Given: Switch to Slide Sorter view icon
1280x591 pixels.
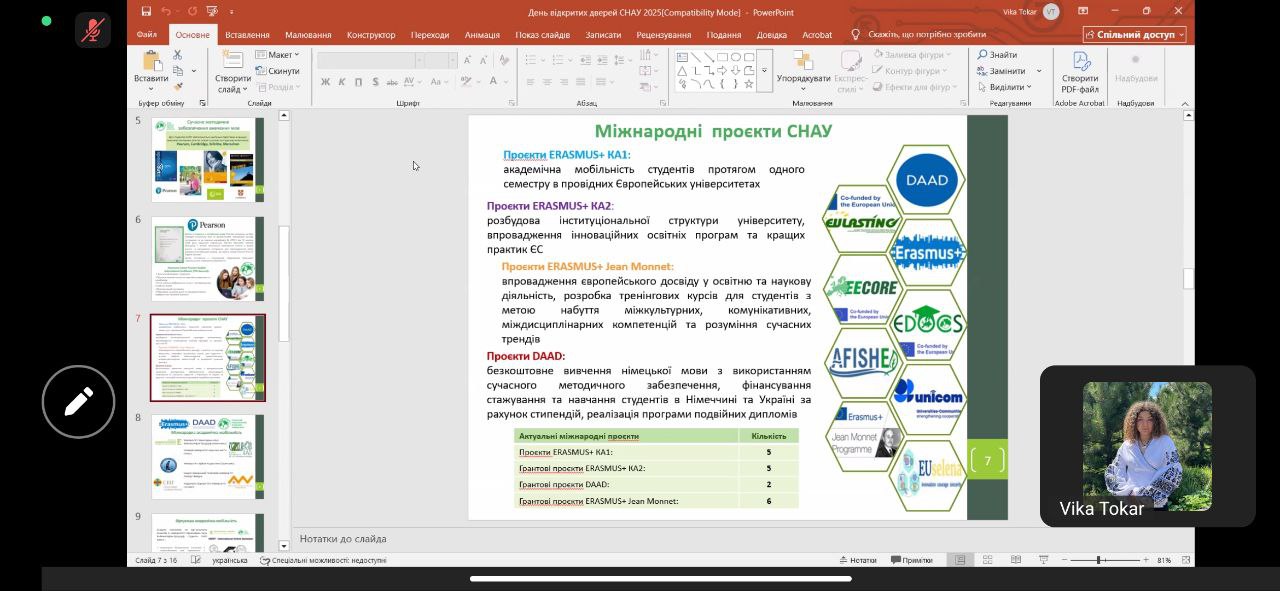Looking at the screenshot, I should coord(988,560).
